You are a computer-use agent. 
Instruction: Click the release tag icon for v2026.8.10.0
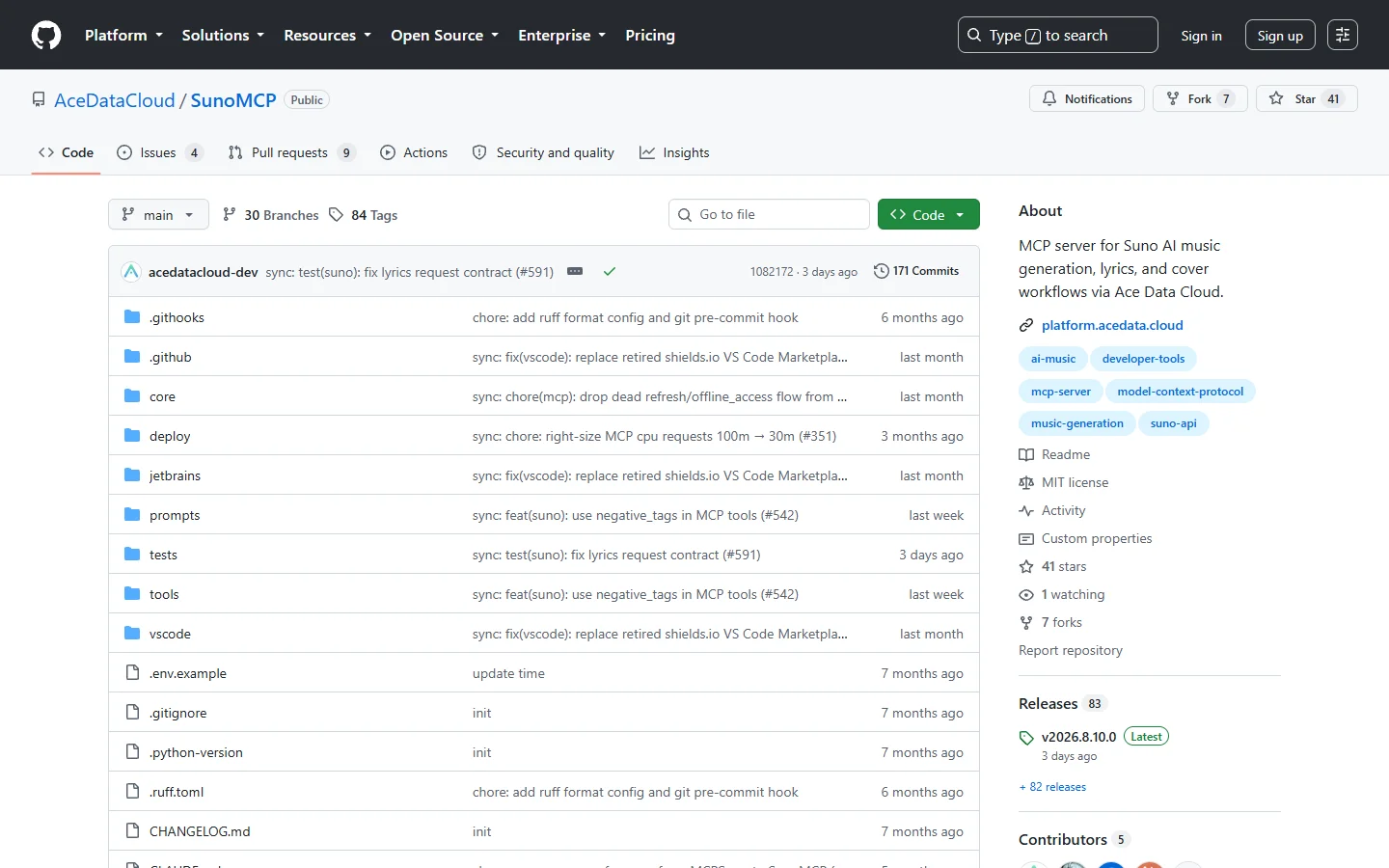(1026, 738)
